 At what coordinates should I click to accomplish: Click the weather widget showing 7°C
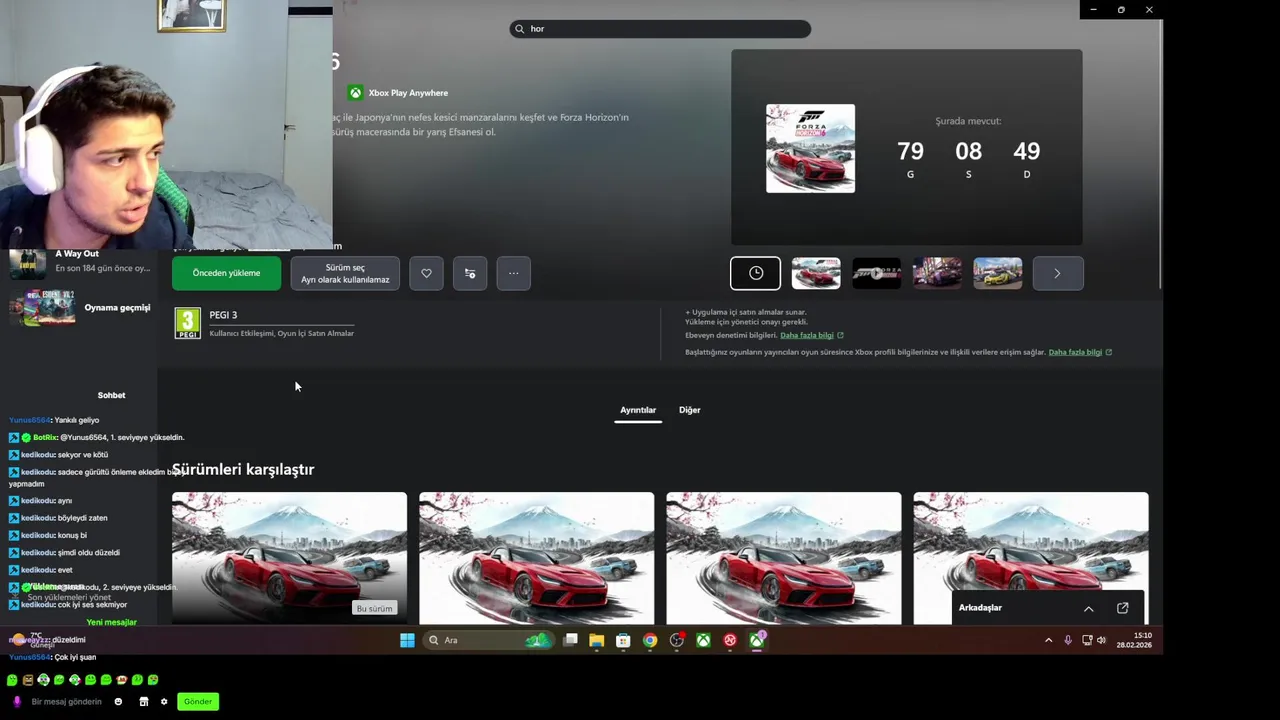click(x=35, y=640)
